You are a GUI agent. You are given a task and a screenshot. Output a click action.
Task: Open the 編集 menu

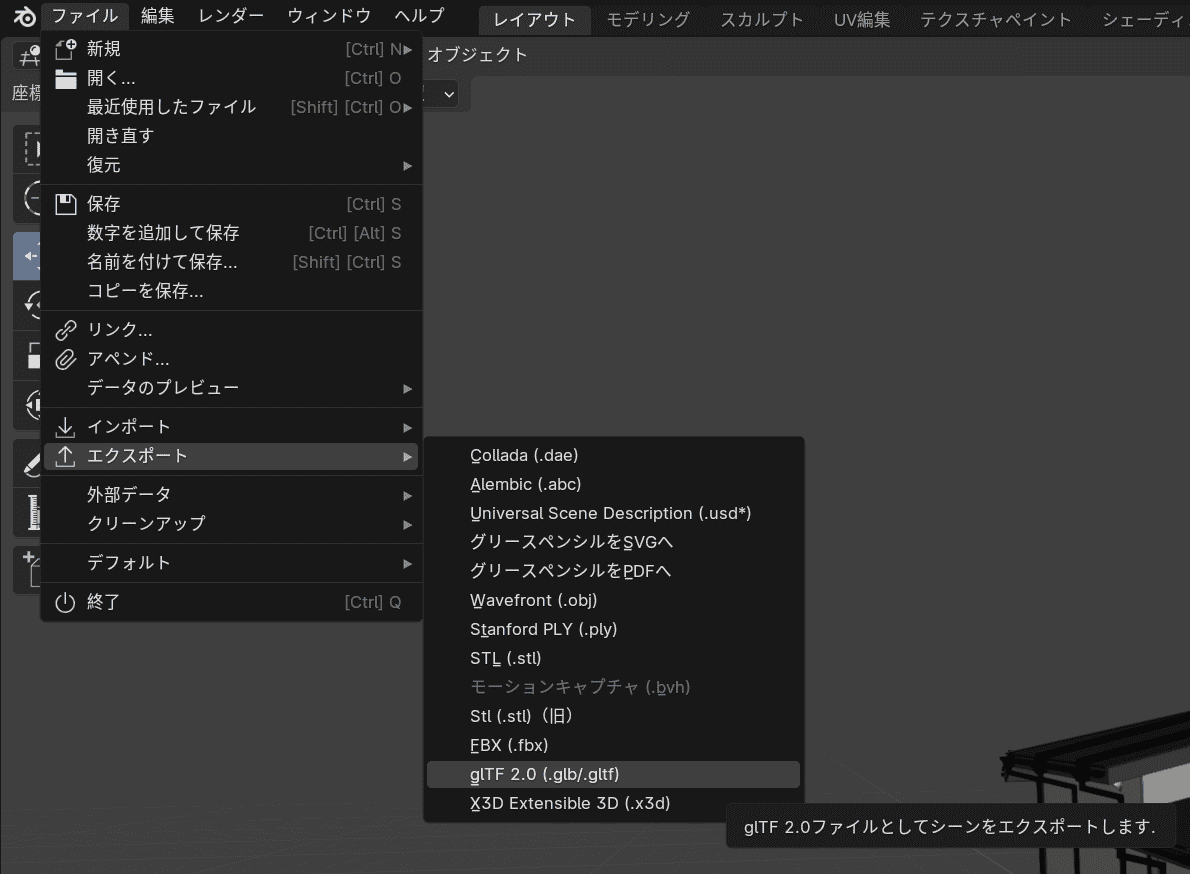tap(157, 16)
